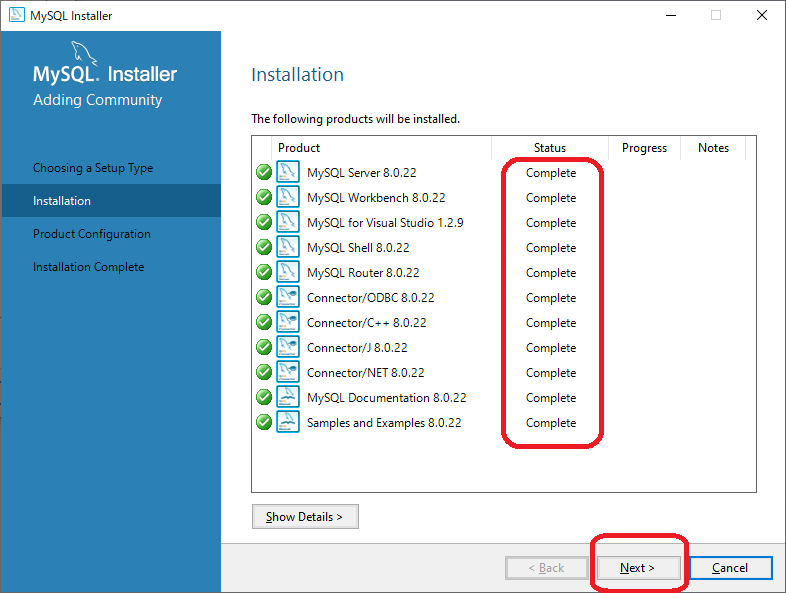Select the MySQL Router 8.0.22 row text
Image resolution: width=786 pixels, height=593 pixels.
pos(363,273)
